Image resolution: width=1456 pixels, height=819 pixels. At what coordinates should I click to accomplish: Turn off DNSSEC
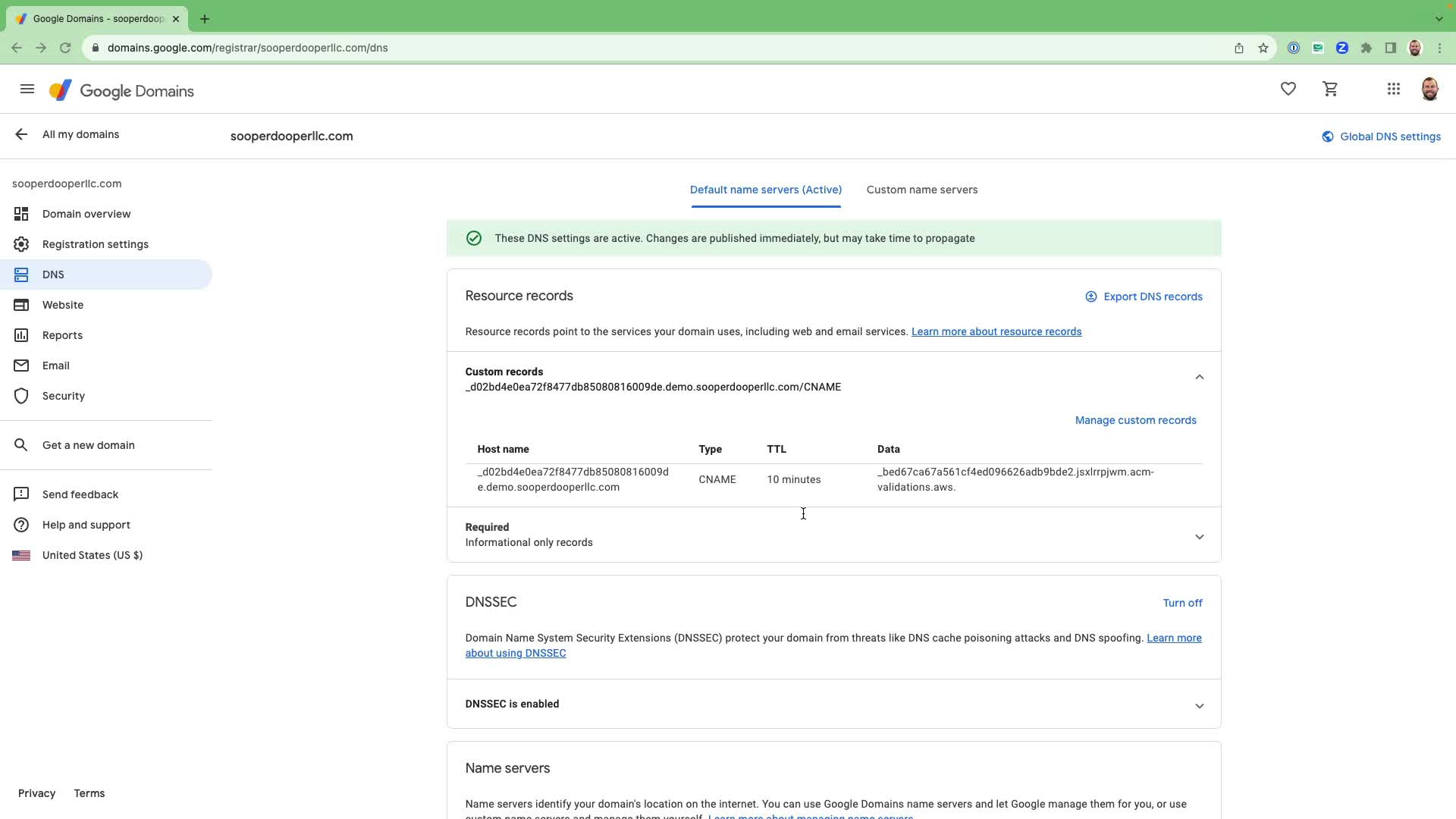point(1182,603)
